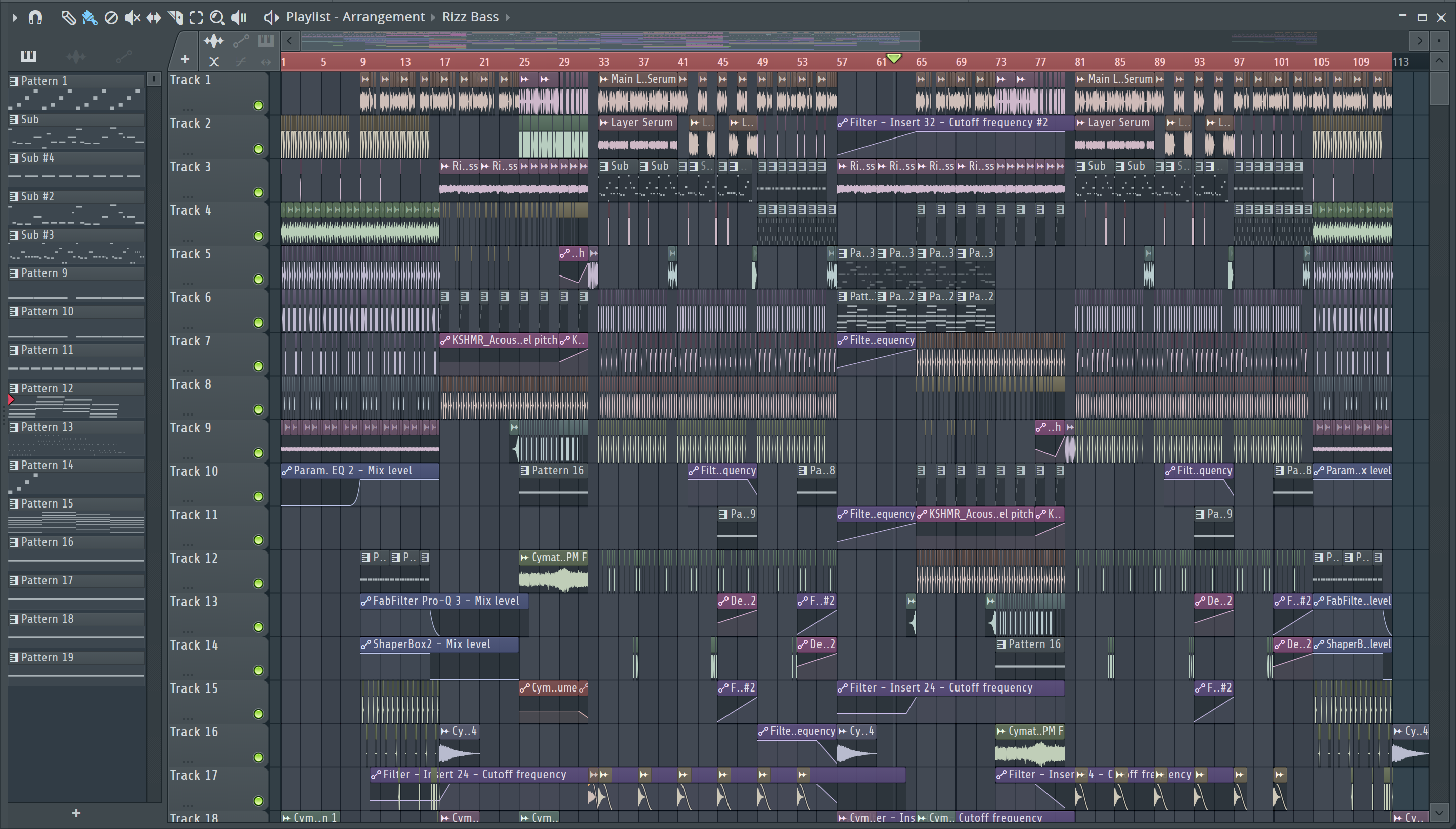Image resolution: width=1456 pixels, height=829 pixels.
Task: Click the Track 2 header label
Action: (191, 123)
